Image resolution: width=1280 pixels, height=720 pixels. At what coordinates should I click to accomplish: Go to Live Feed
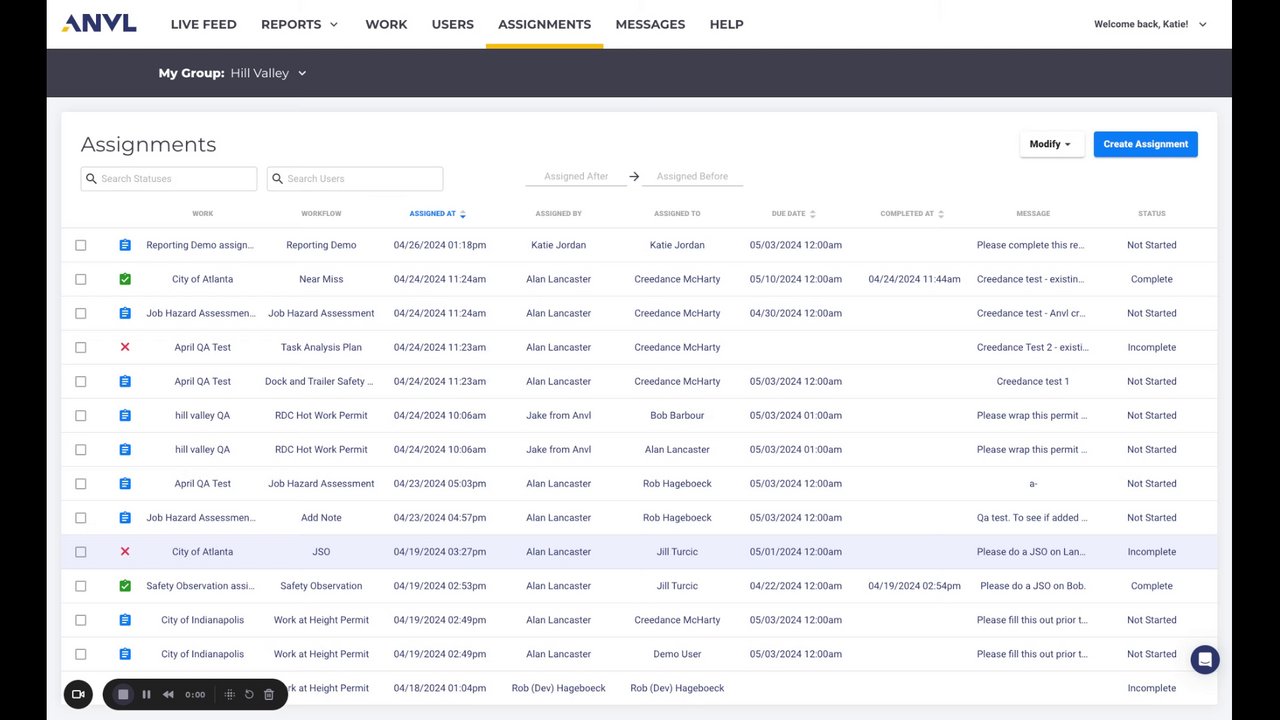tap(204, 24)
